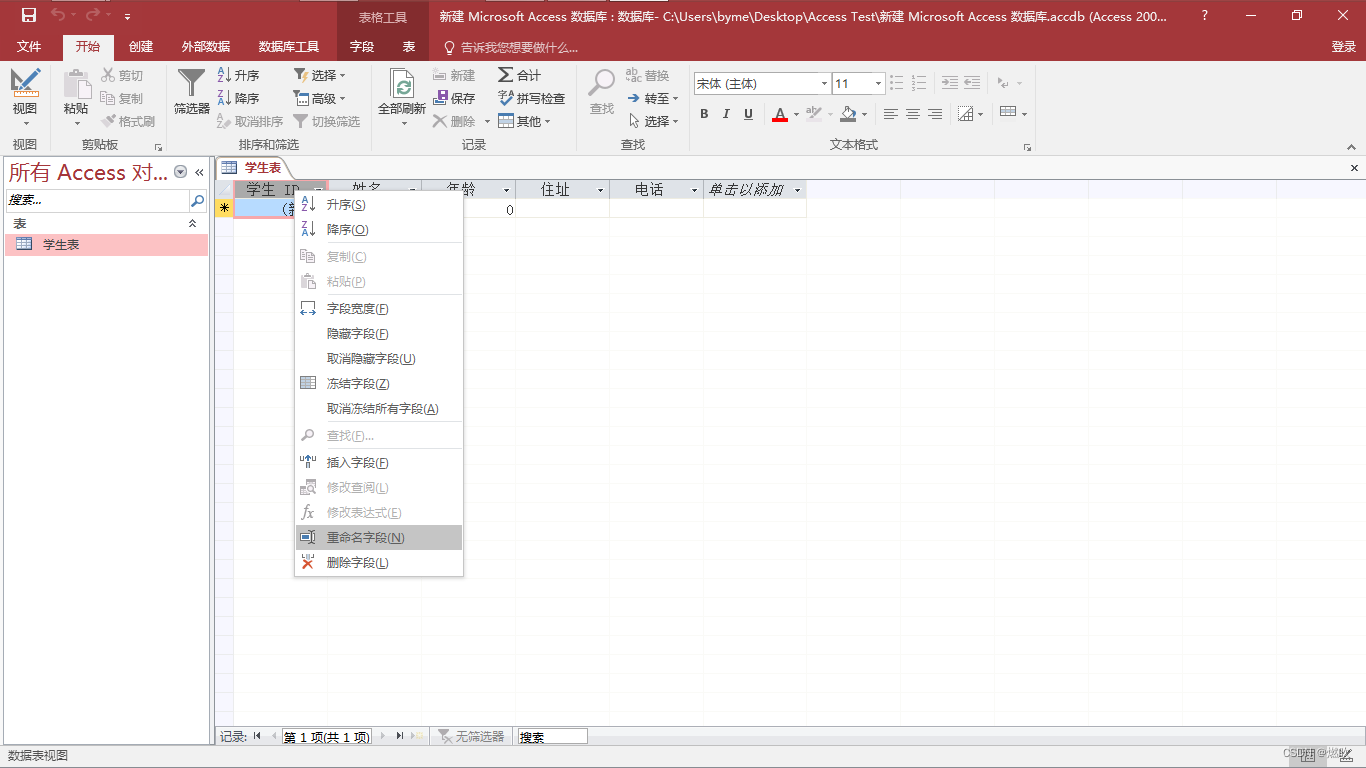Open the 住址 column dropdown arrow
Screen dimensions: 1366x768
tap(600, 190)
